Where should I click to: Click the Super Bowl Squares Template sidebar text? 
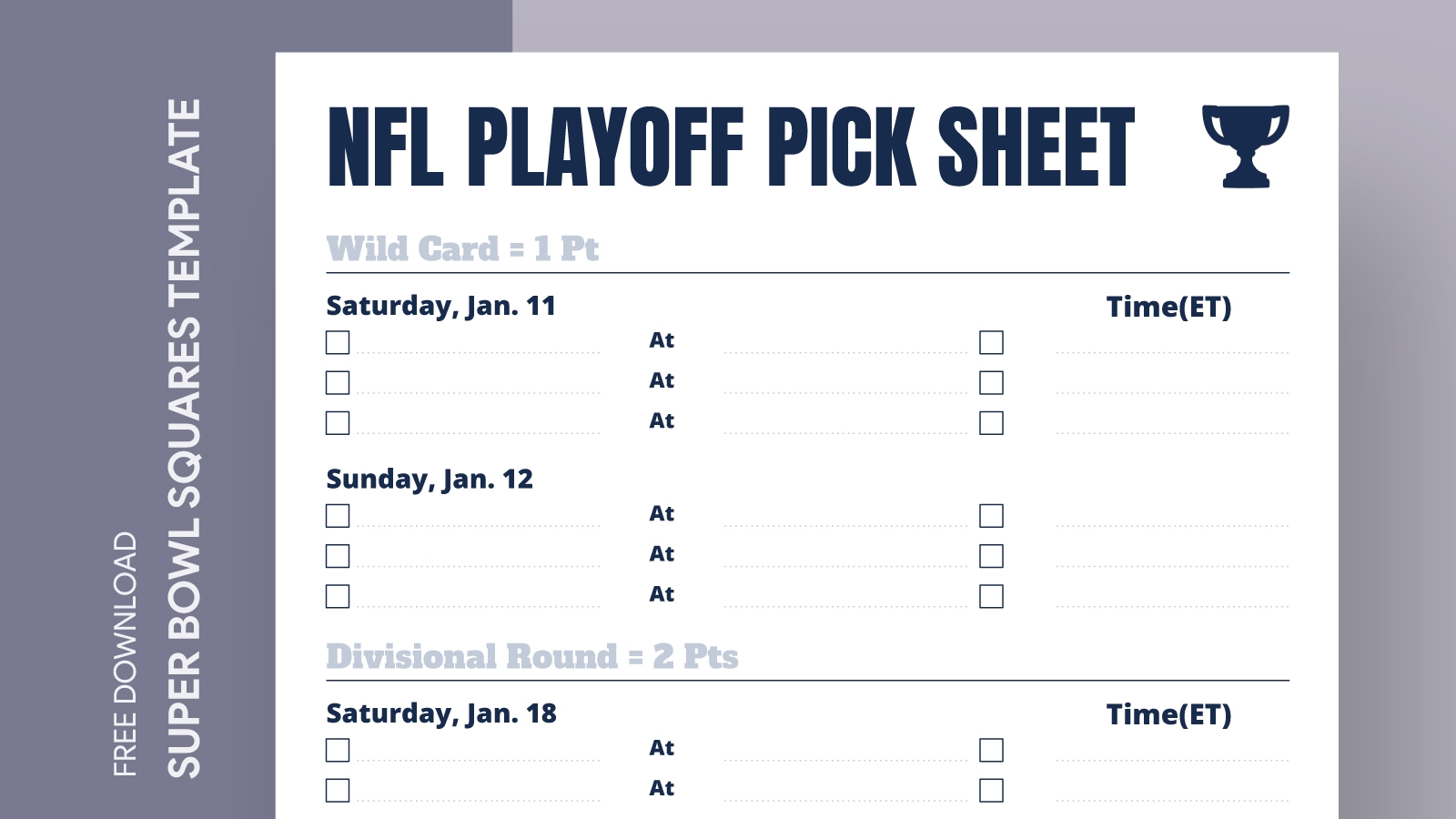pos(184,437)
